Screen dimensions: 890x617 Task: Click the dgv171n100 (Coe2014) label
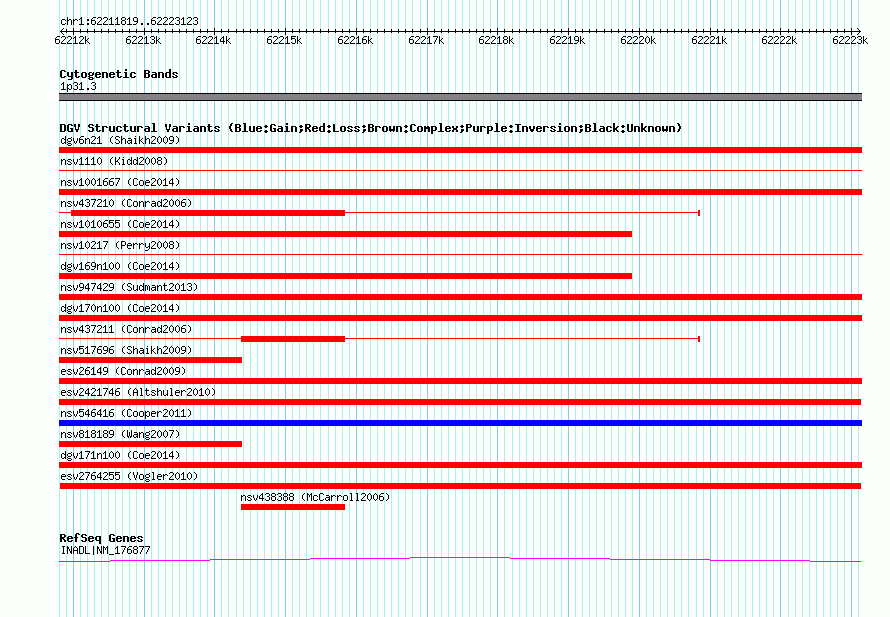pyautogui.click(x=120, y=455)
